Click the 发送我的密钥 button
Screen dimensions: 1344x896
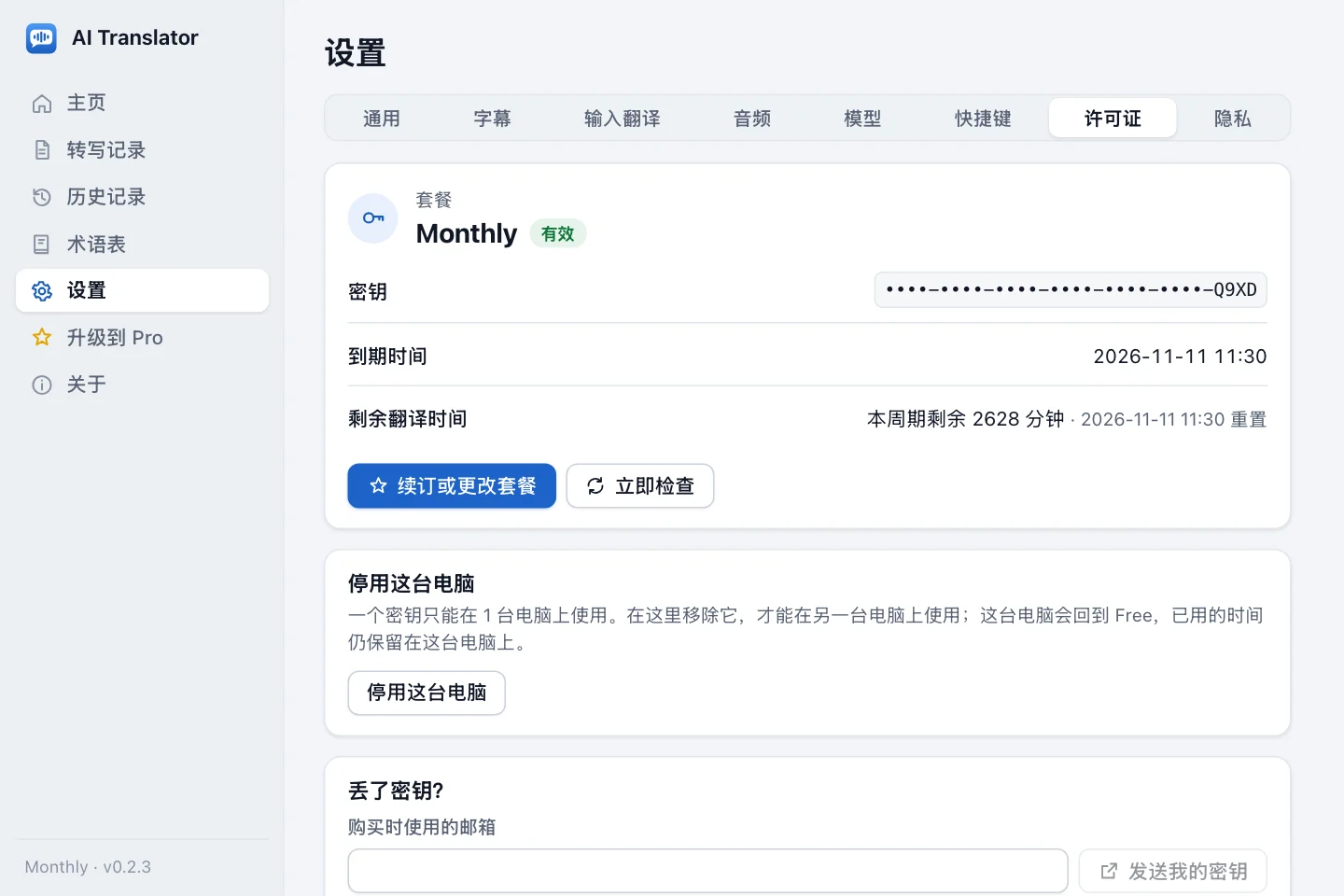point(1173,872)
